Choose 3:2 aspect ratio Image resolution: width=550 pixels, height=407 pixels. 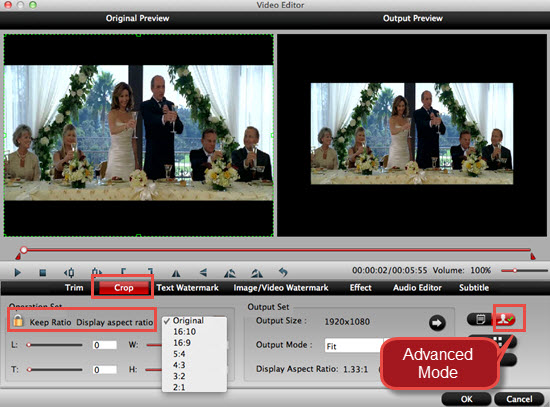click(x=194, y=376)
